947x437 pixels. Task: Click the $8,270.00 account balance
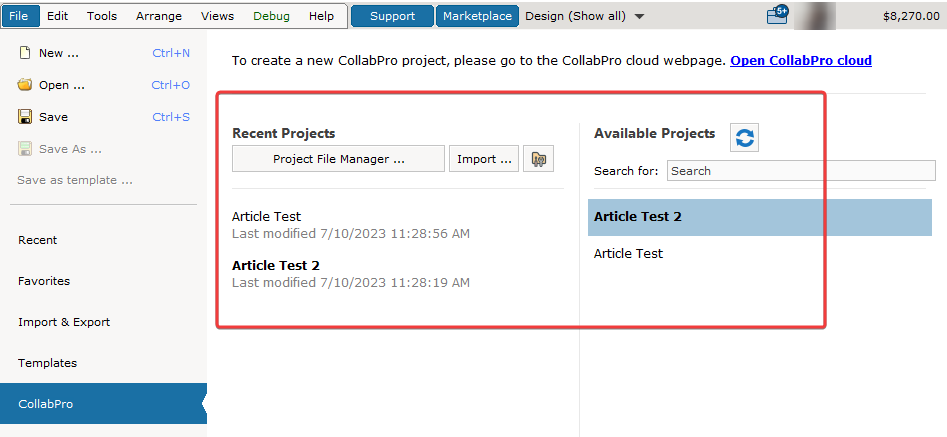[911, 16]
